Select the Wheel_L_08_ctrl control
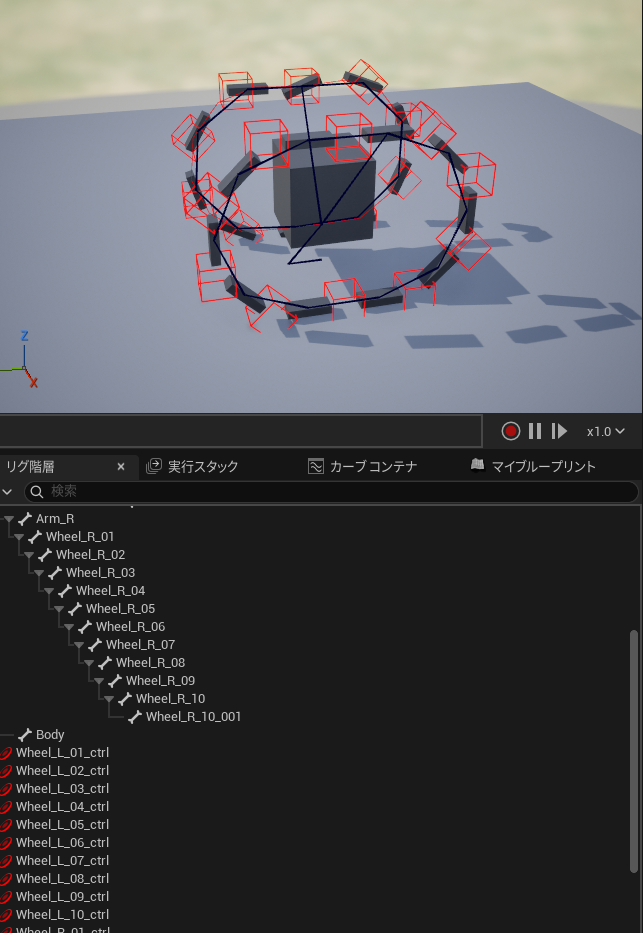The width and height of the screenshot is (643, 933). [x=62, y=878]
